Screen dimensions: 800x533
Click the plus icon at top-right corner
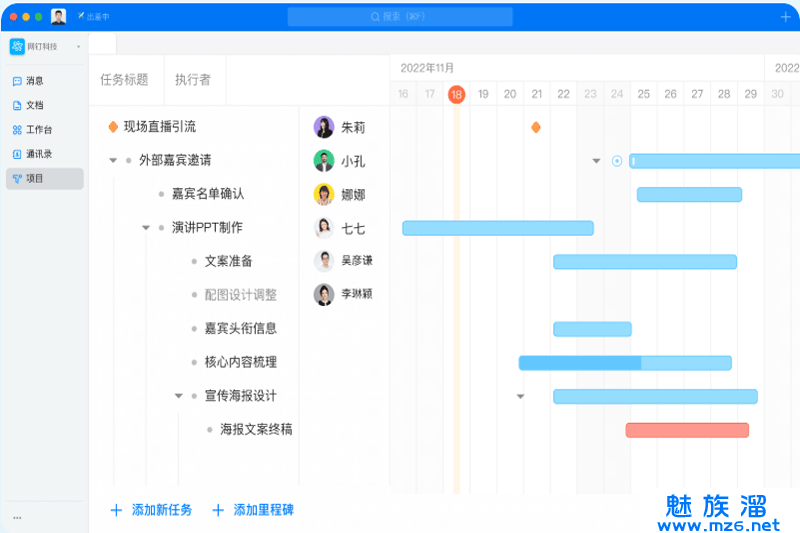[x=785, y=17]
